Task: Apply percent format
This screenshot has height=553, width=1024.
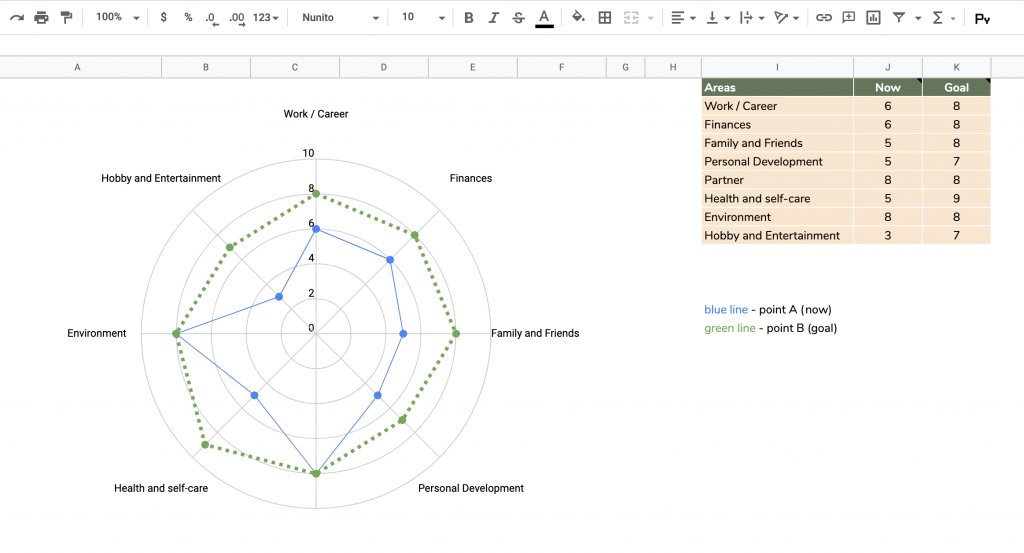Action: click(x=188, y=18)
